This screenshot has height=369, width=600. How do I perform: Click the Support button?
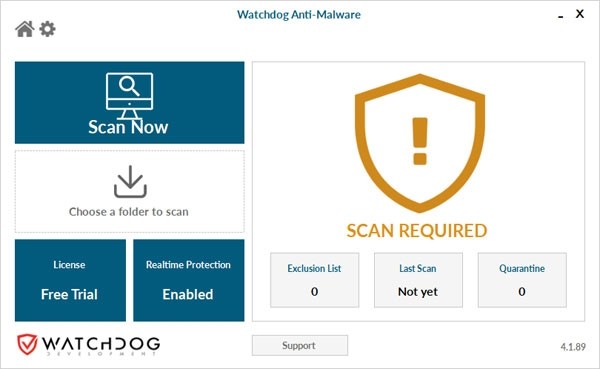coord(300,345)
